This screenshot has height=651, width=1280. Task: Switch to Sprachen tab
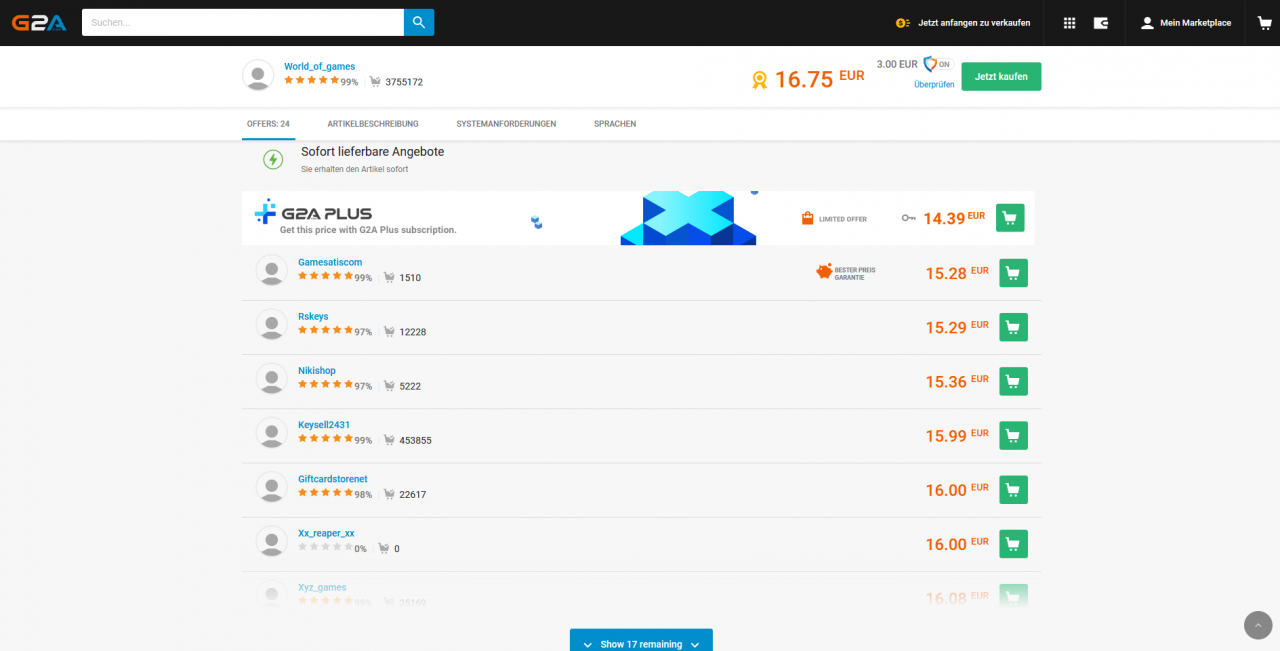tap(615, 124)
